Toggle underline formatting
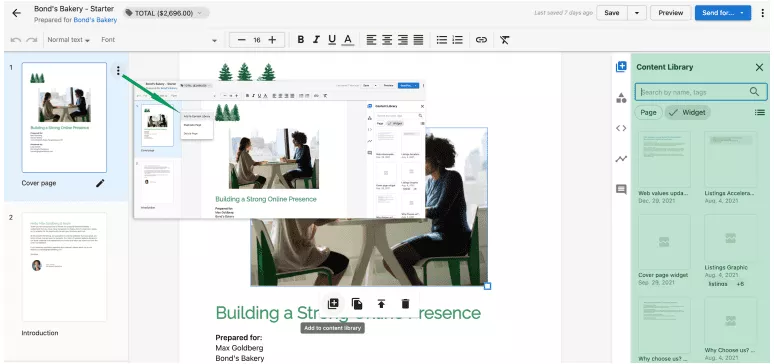This screenshot has height=364, width=774. (332, 40)
